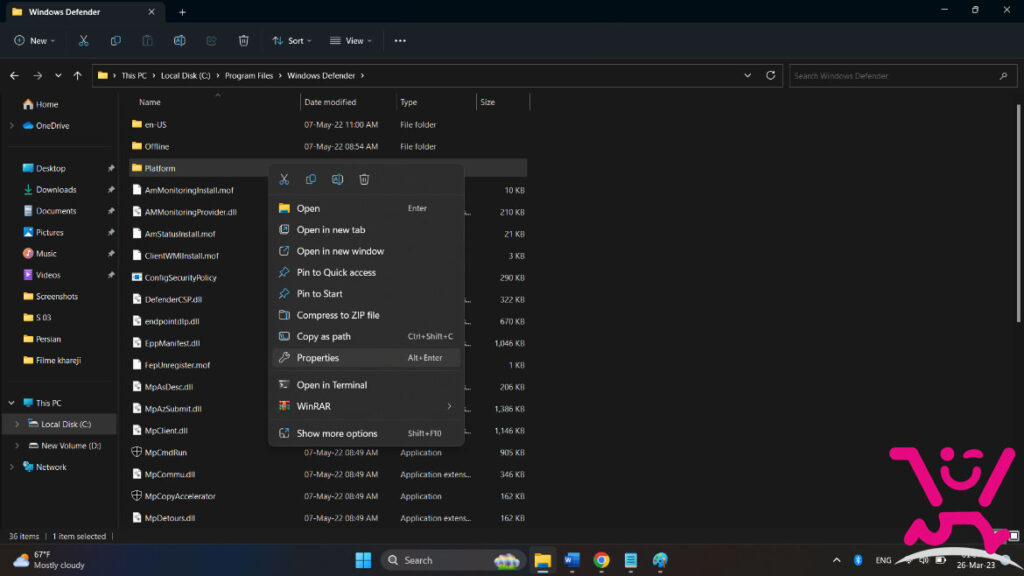Open File Explorer from the taskbar
Image resolution: width=1024 pixels, height=576 pixels.
click(543, 560)
